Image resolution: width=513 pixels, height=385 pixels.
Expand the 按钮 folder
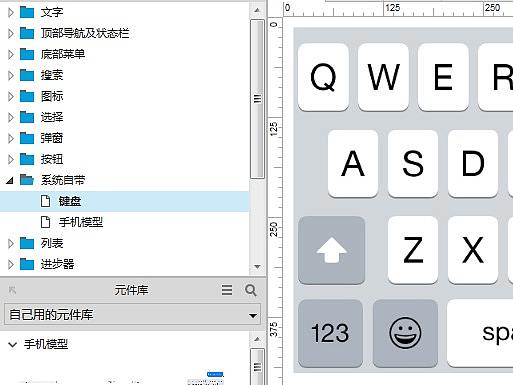point(11,159)
